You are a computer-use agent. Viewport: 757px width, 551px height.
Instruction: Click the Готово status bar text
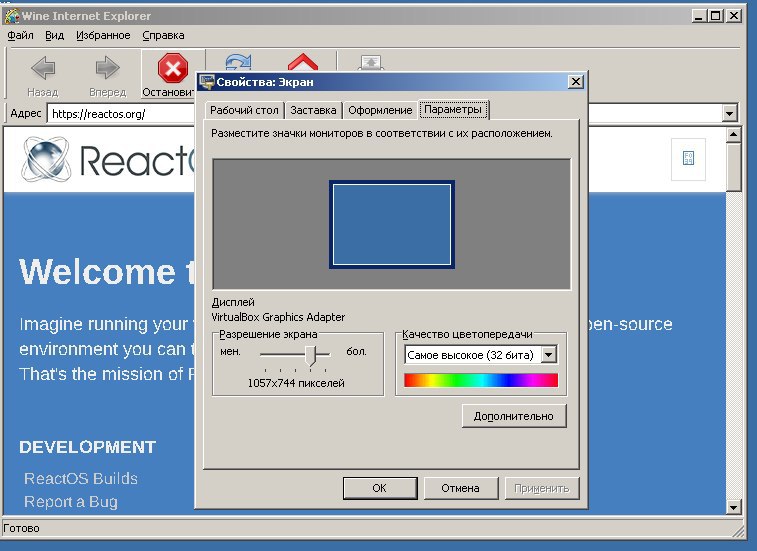tap(21, 528)
